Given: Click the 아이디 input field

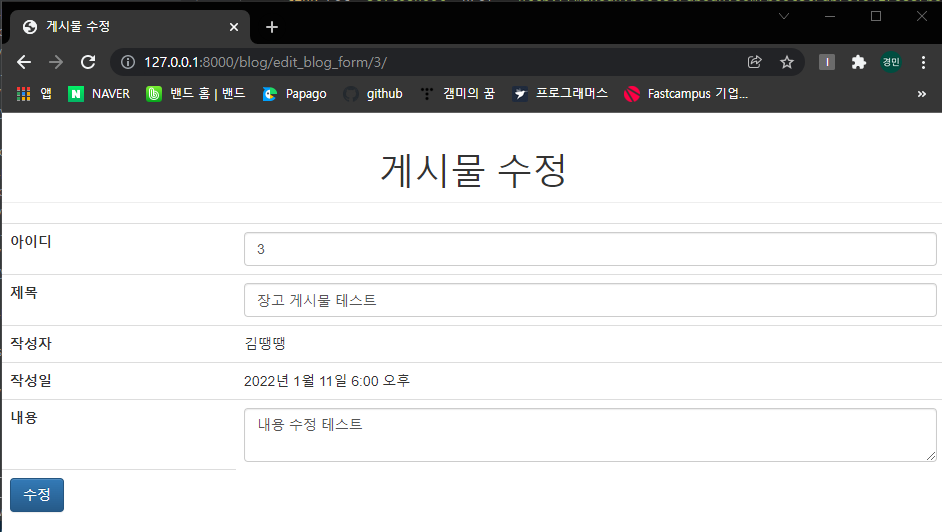Looking at the screenshot, I should tap(590, 249).
